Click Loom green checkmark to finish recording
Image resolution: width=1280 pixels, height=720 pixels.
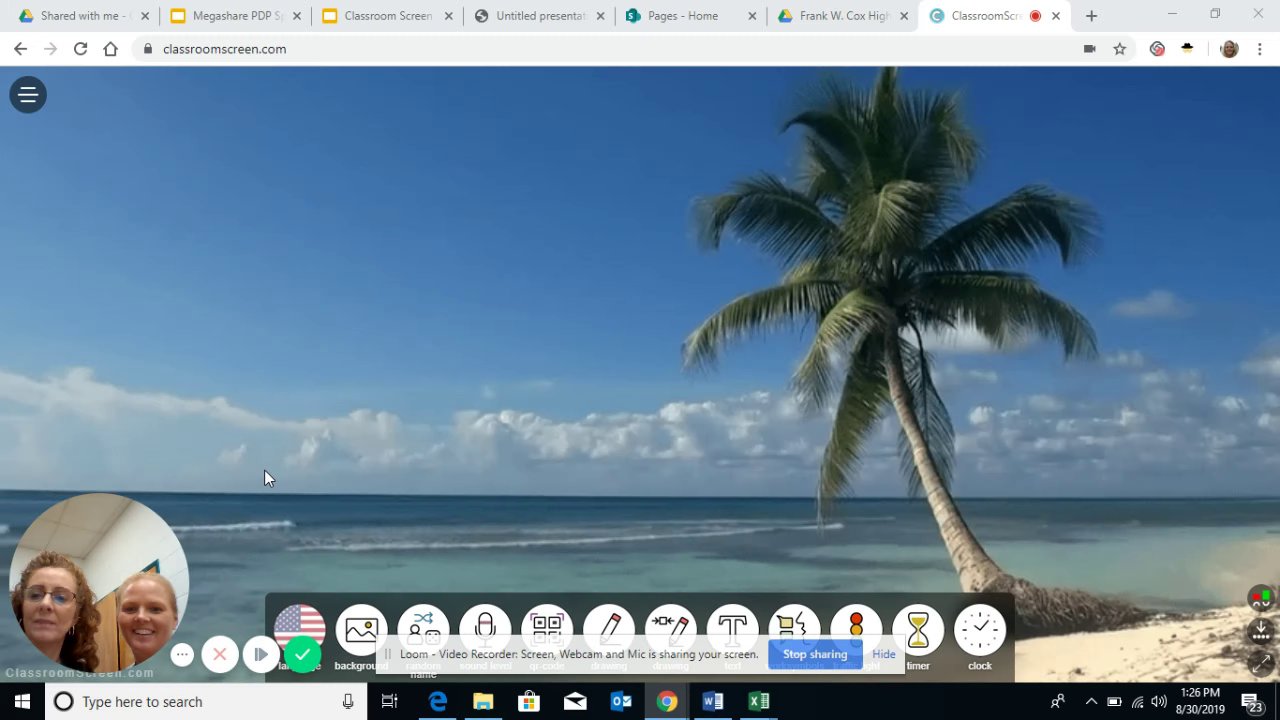tap(302, 655)
